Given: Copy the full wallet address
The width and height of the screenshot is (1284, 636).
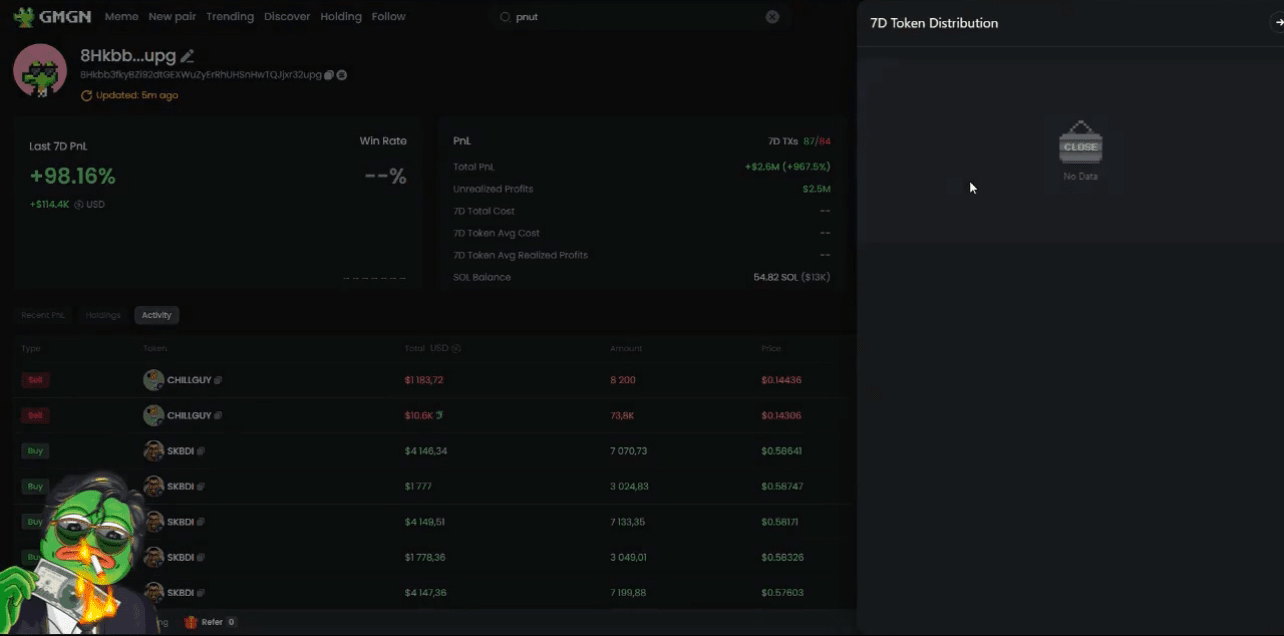Looking at the screenshot, I should (x=329, y=75).
